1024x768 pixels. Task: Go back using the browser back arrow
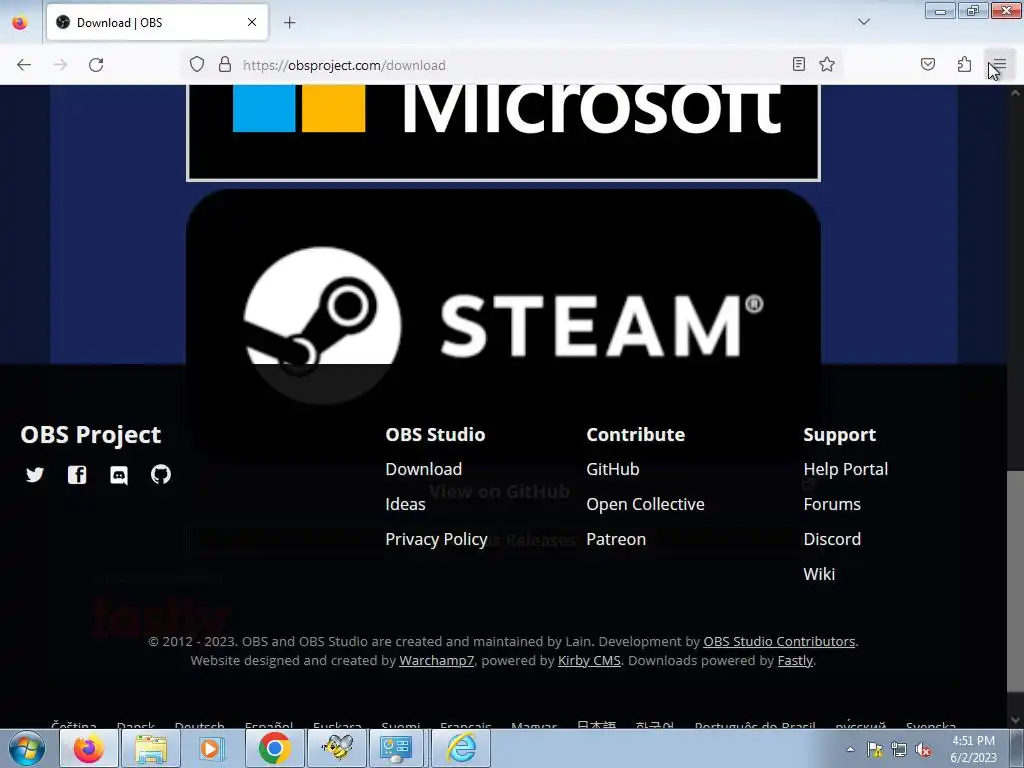pyautogui.click(x=24, y=65)
